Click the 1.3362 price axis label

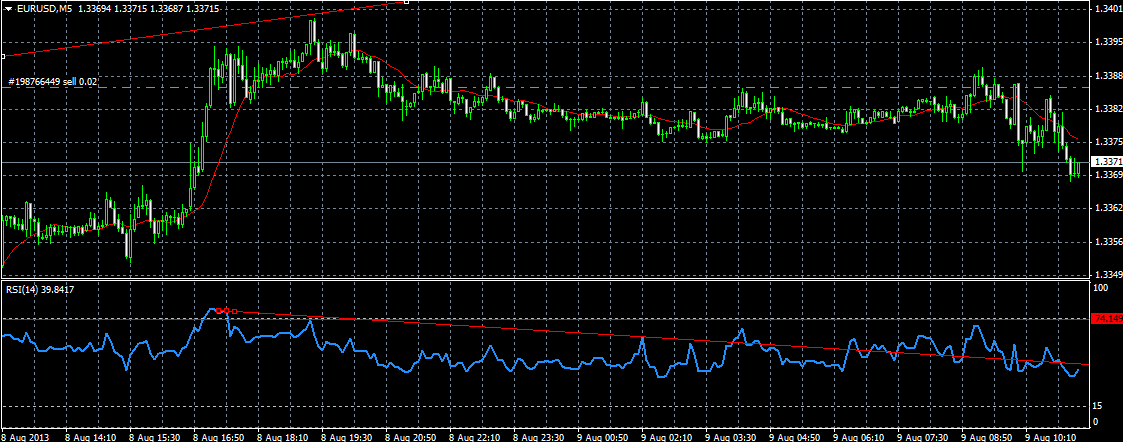point(1107,208)
